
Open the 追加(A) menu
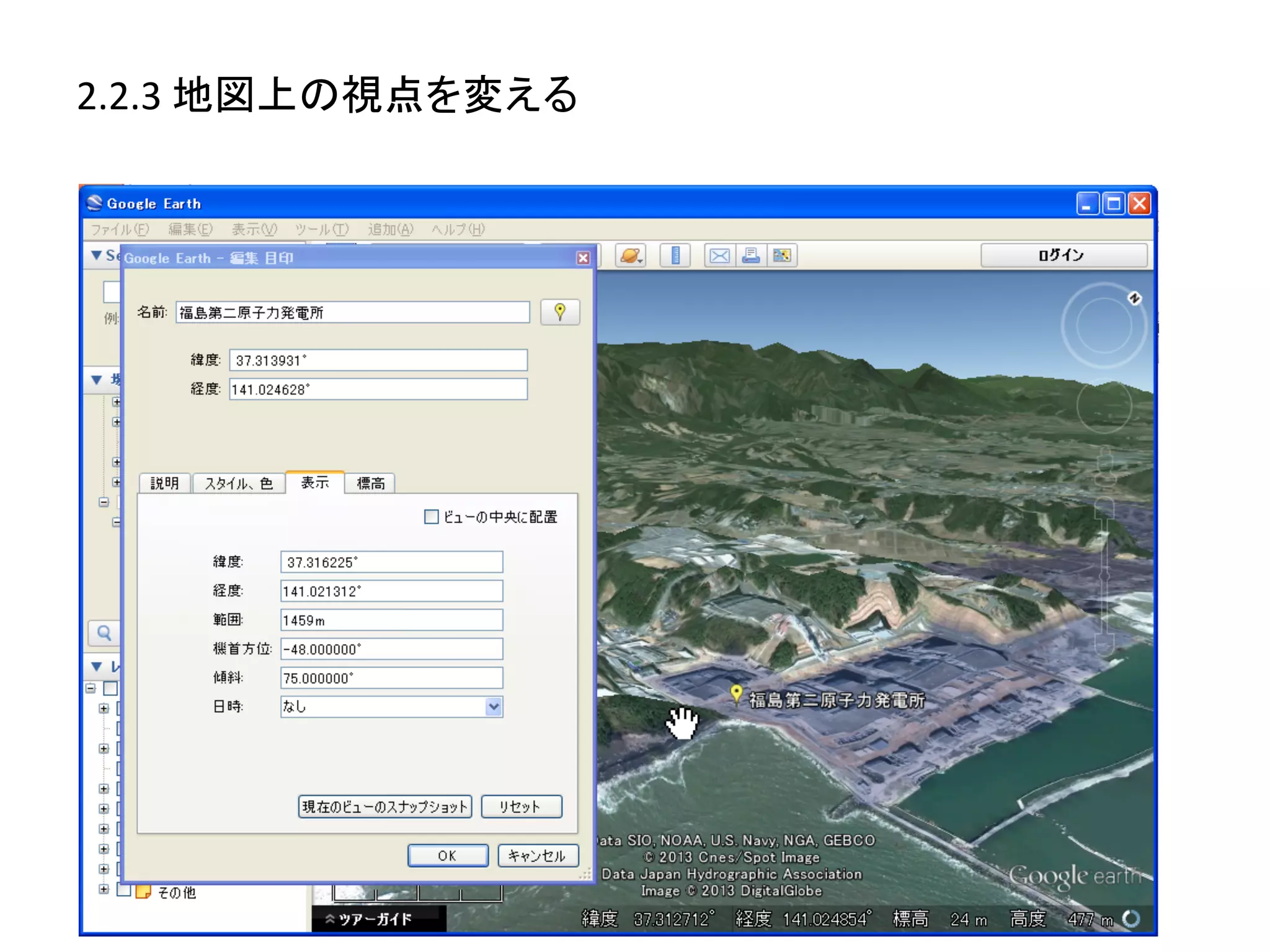(390, 229)
